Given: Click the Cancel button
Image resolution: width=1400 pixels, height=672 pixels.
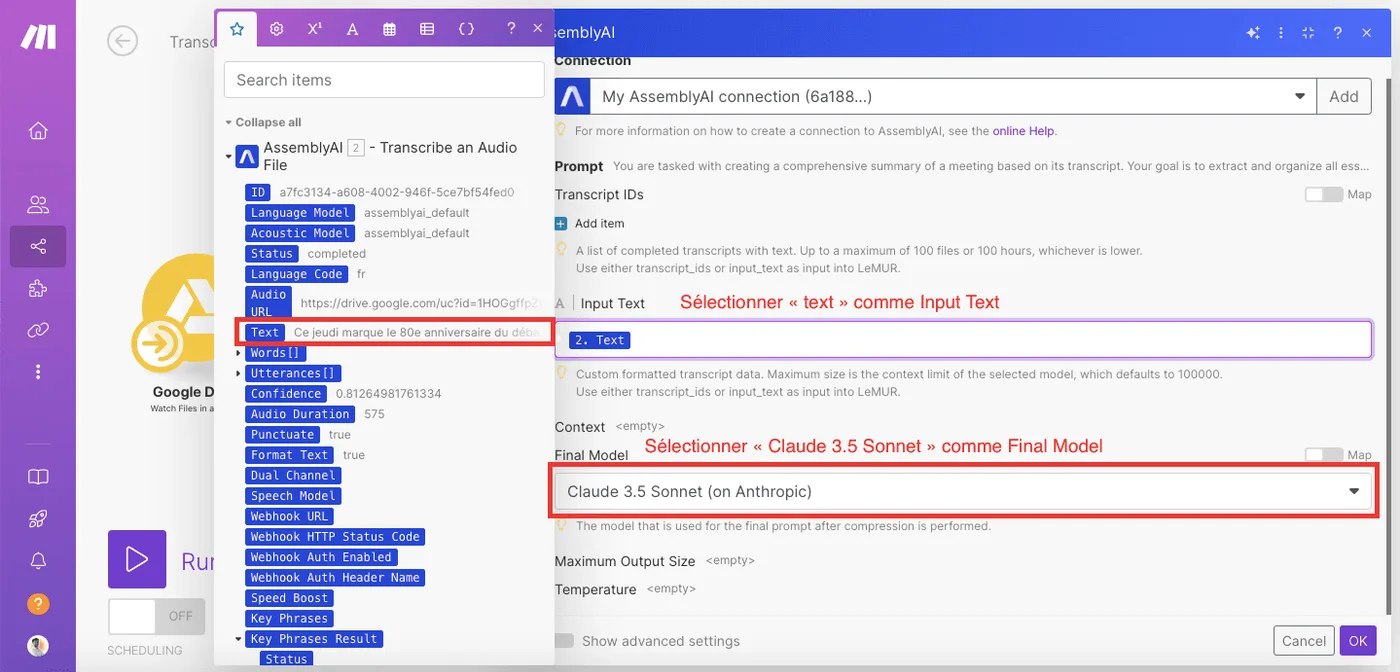Looking at the screenshot, I should (x=1304, y=641).
